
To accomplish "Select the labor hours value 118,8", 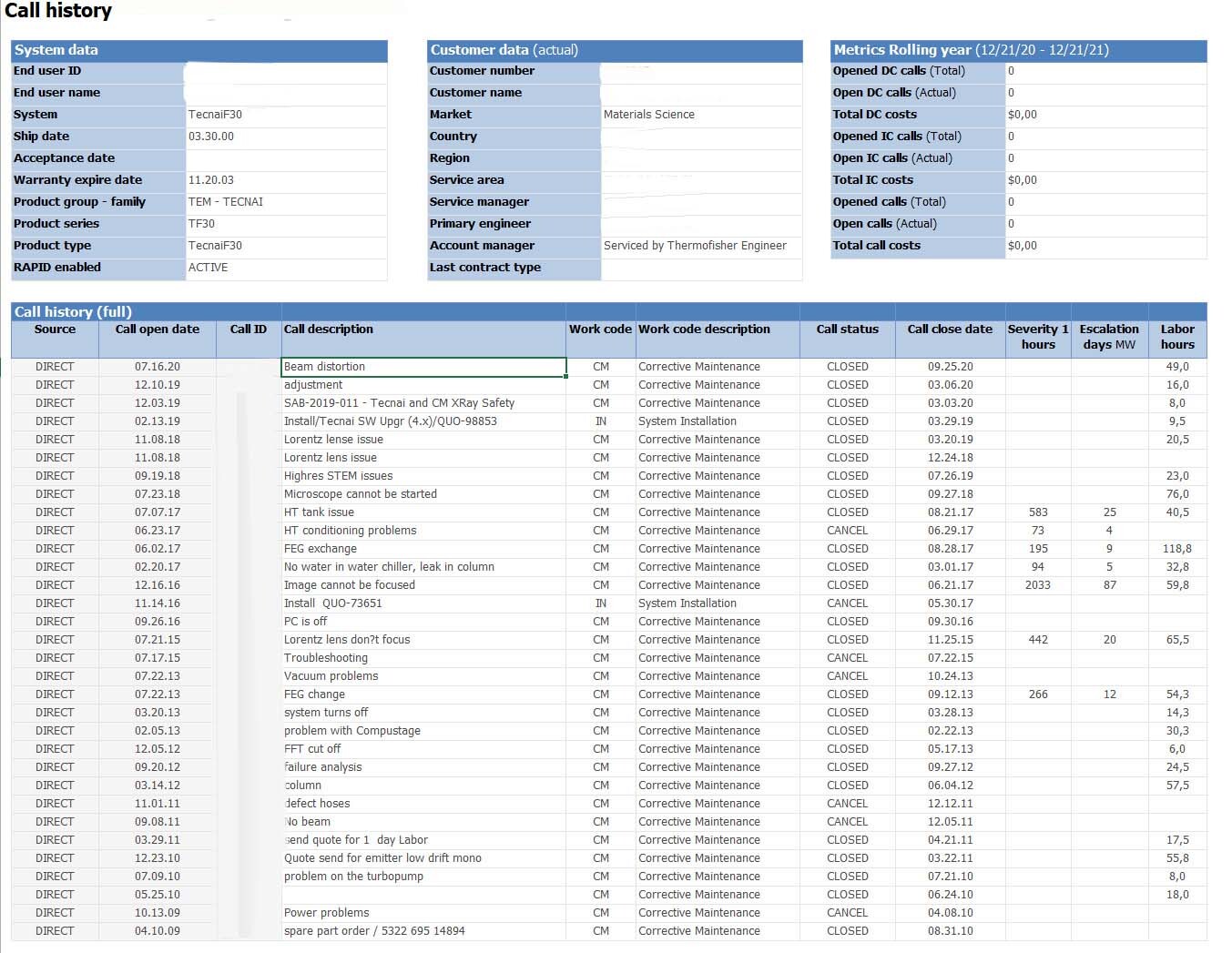I will pos(1177,549).
